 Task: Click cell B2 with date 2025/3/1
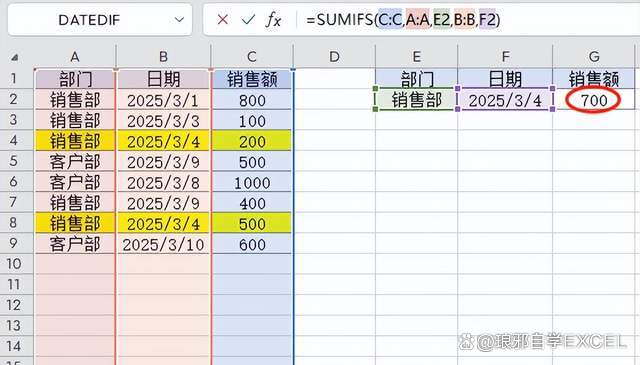pos(164,100)
